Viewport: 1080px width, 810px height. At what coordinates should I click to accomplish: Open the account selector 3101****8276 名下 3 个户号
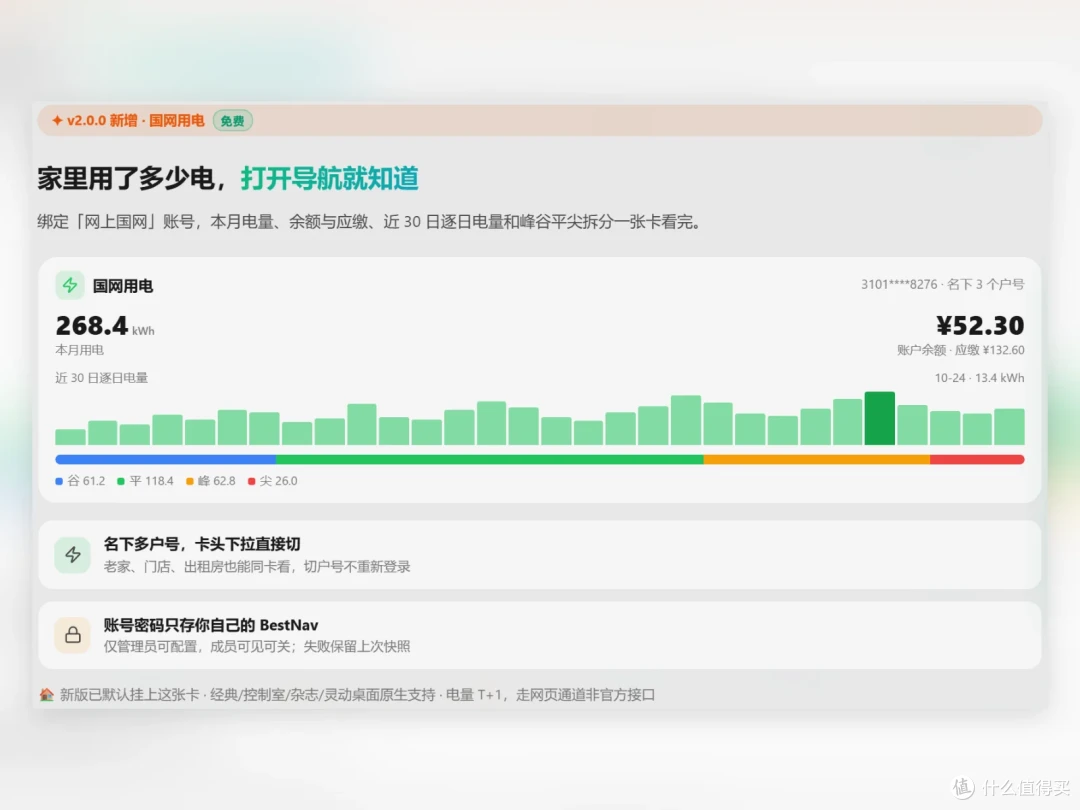942,284
